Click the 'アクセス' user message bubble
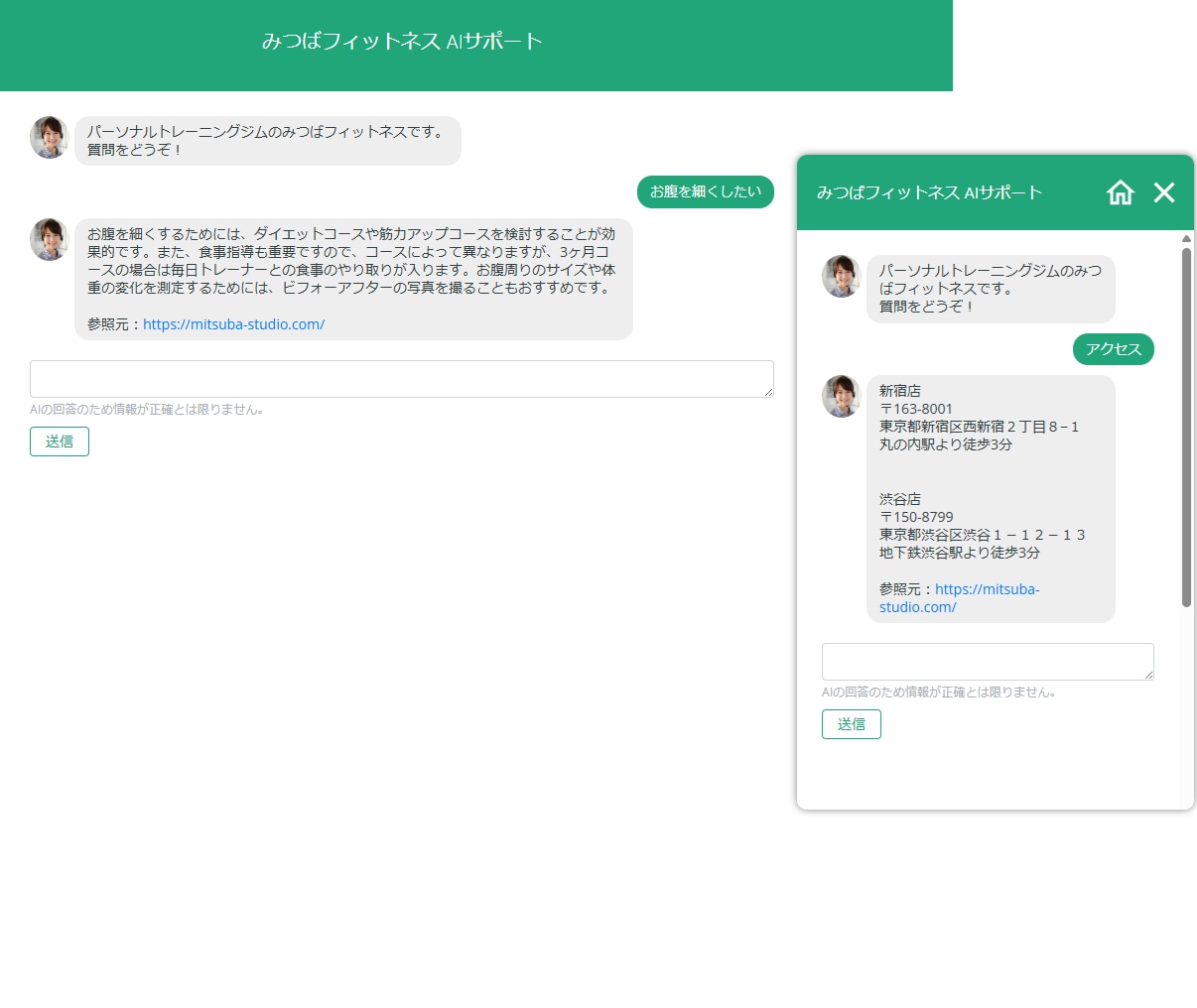Viewport: 1197px width, 1008px height. [x=1114, y=349]
